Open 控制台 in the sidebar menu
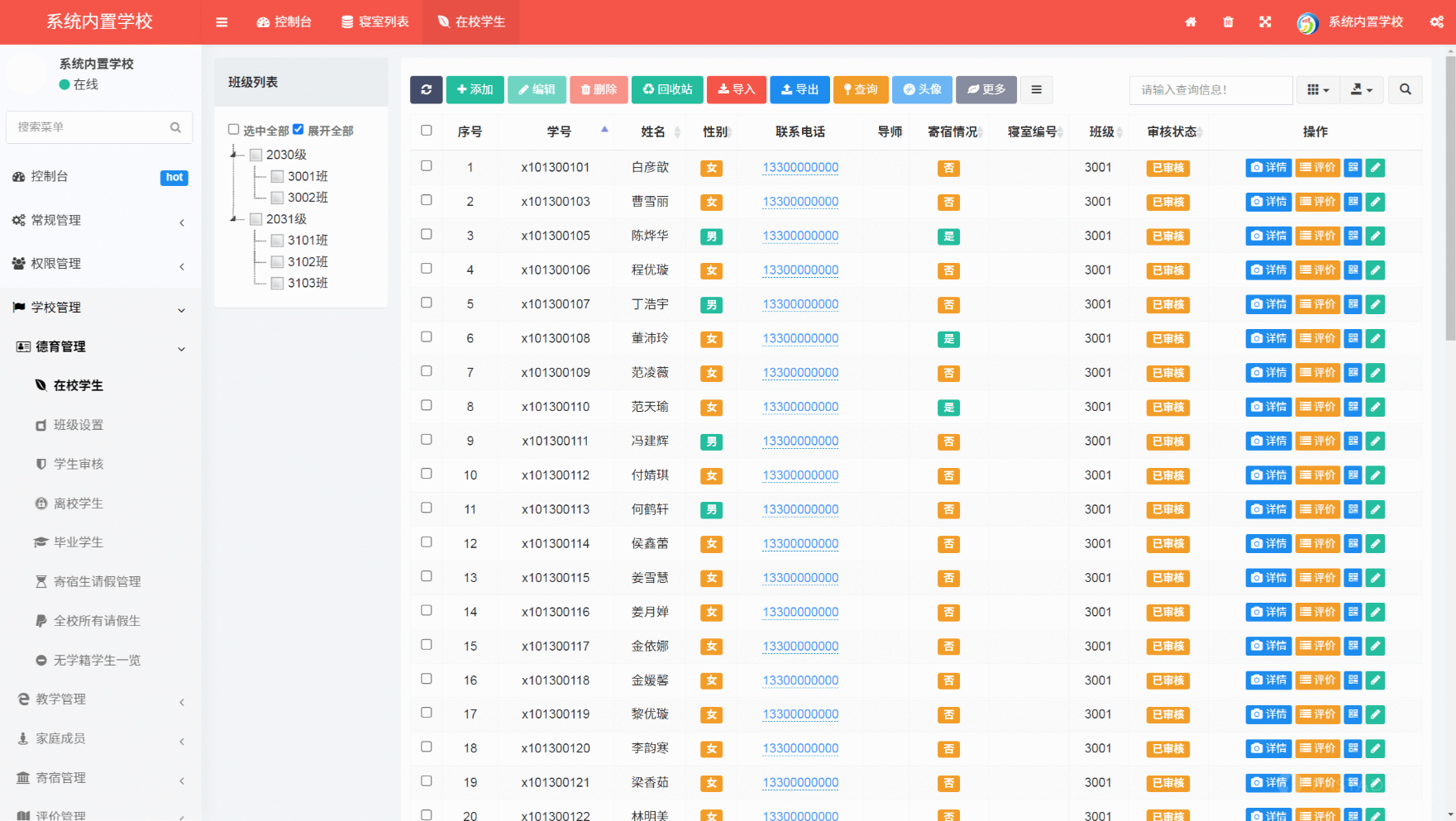This screenshot has width=1456, height=821. [x=100, y=177]
